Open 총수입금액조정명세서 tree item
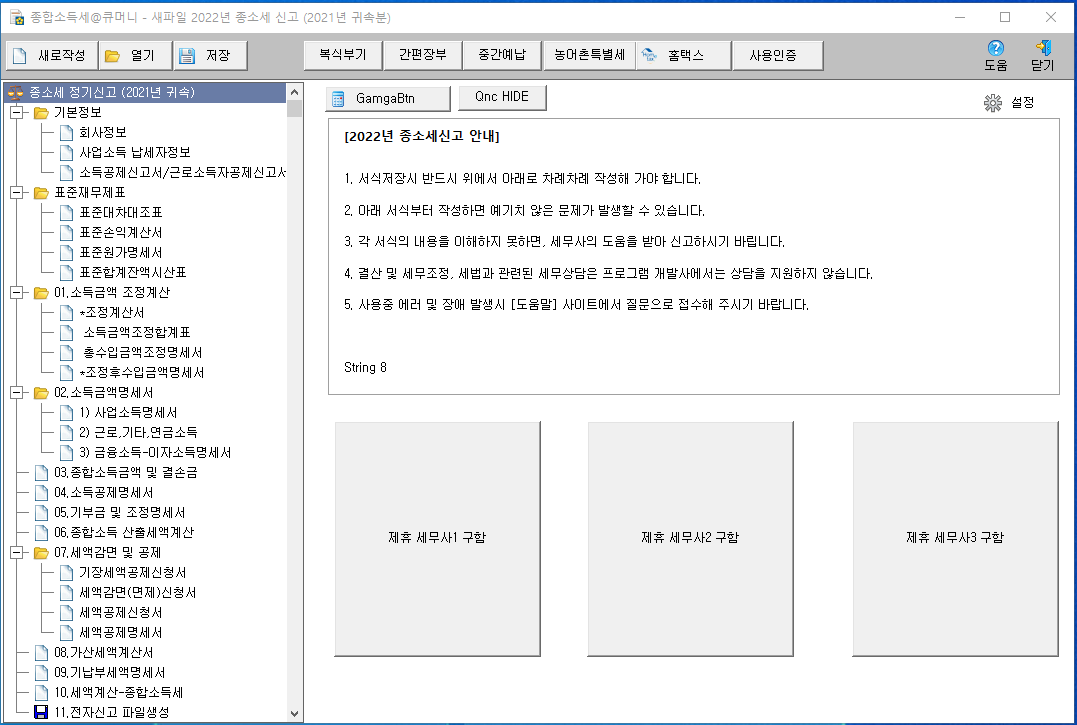This screenshot has height=725, width=1077. pos(143,353)
